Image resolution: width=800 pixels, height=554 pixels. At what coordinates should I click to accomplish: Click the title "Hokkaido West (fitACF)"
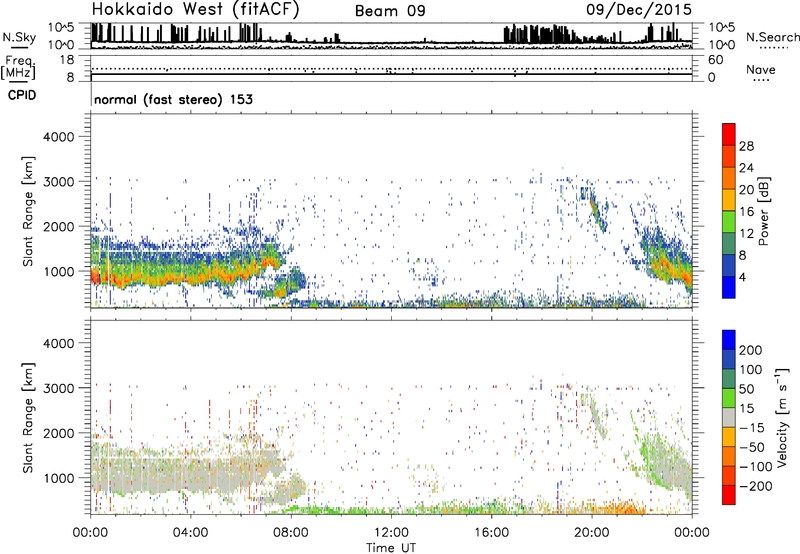click(x=195, y=10)
